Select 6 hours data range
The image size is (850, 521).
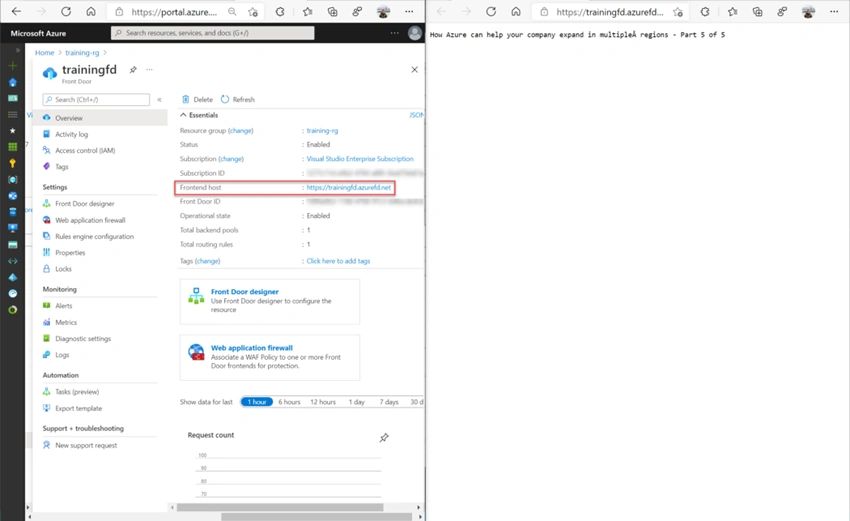(289, 402)
